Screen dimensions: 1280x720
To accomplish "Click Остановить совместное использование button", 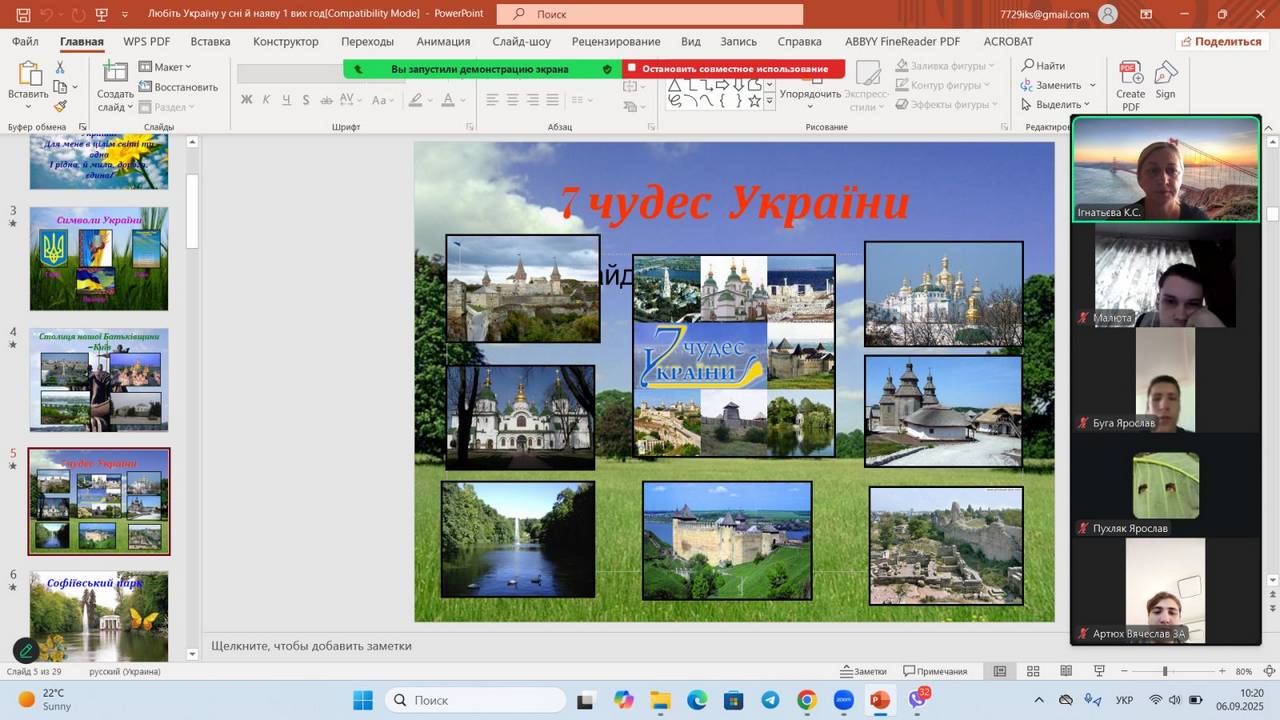I will [x=734, y=69].
